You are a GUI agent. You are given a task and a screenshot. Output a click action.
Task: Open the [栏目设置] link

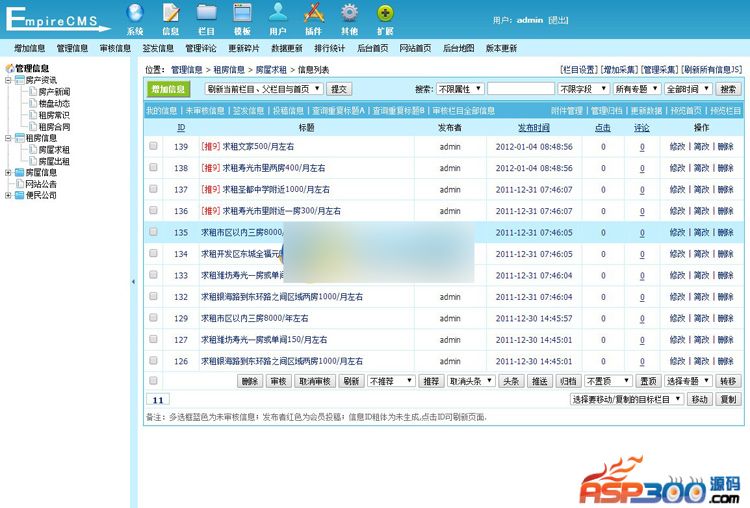click(x=579, y=70)
